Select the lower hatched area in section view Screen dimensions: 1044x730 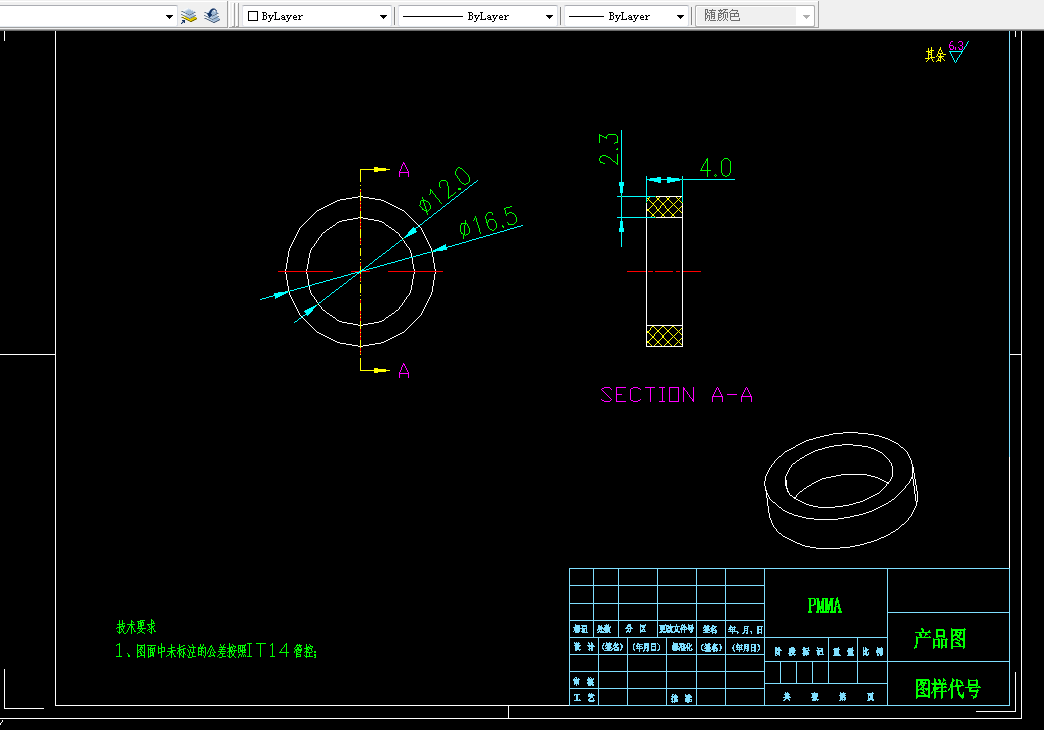(664, 336)
